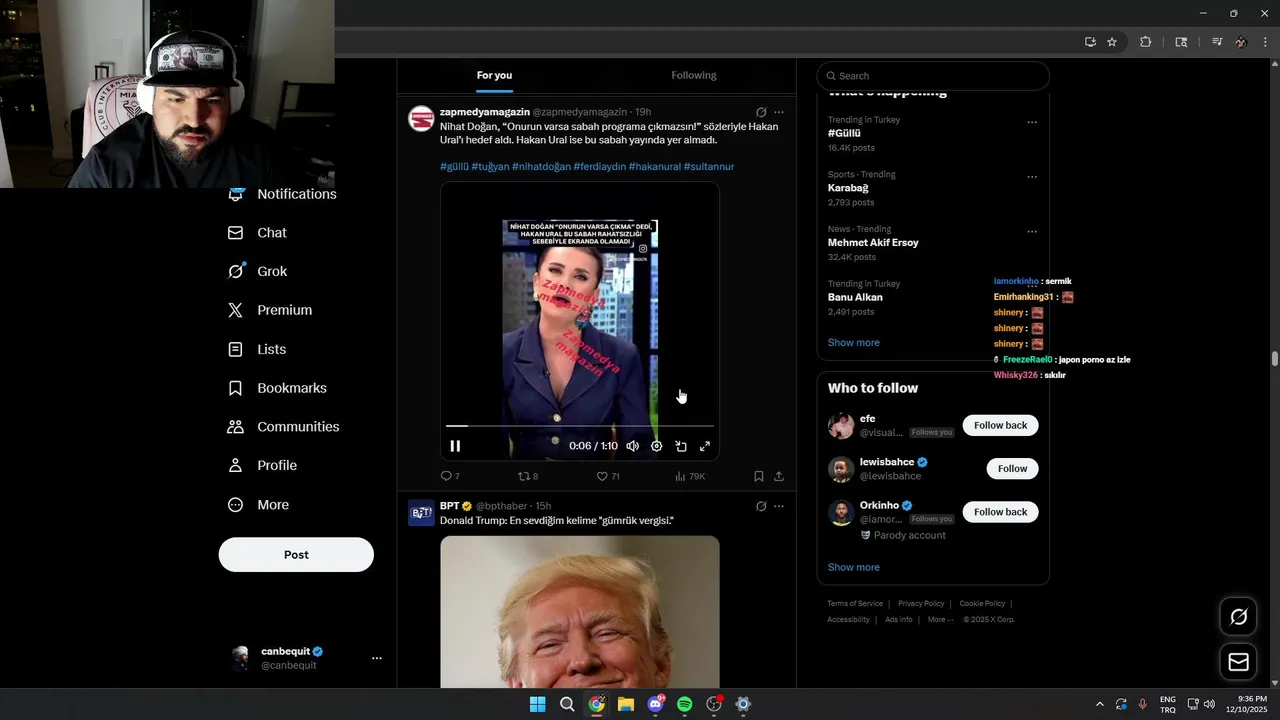Seek on the video progress bar
The width and height of the screenshot is (1280, 720).
(580, 426)
